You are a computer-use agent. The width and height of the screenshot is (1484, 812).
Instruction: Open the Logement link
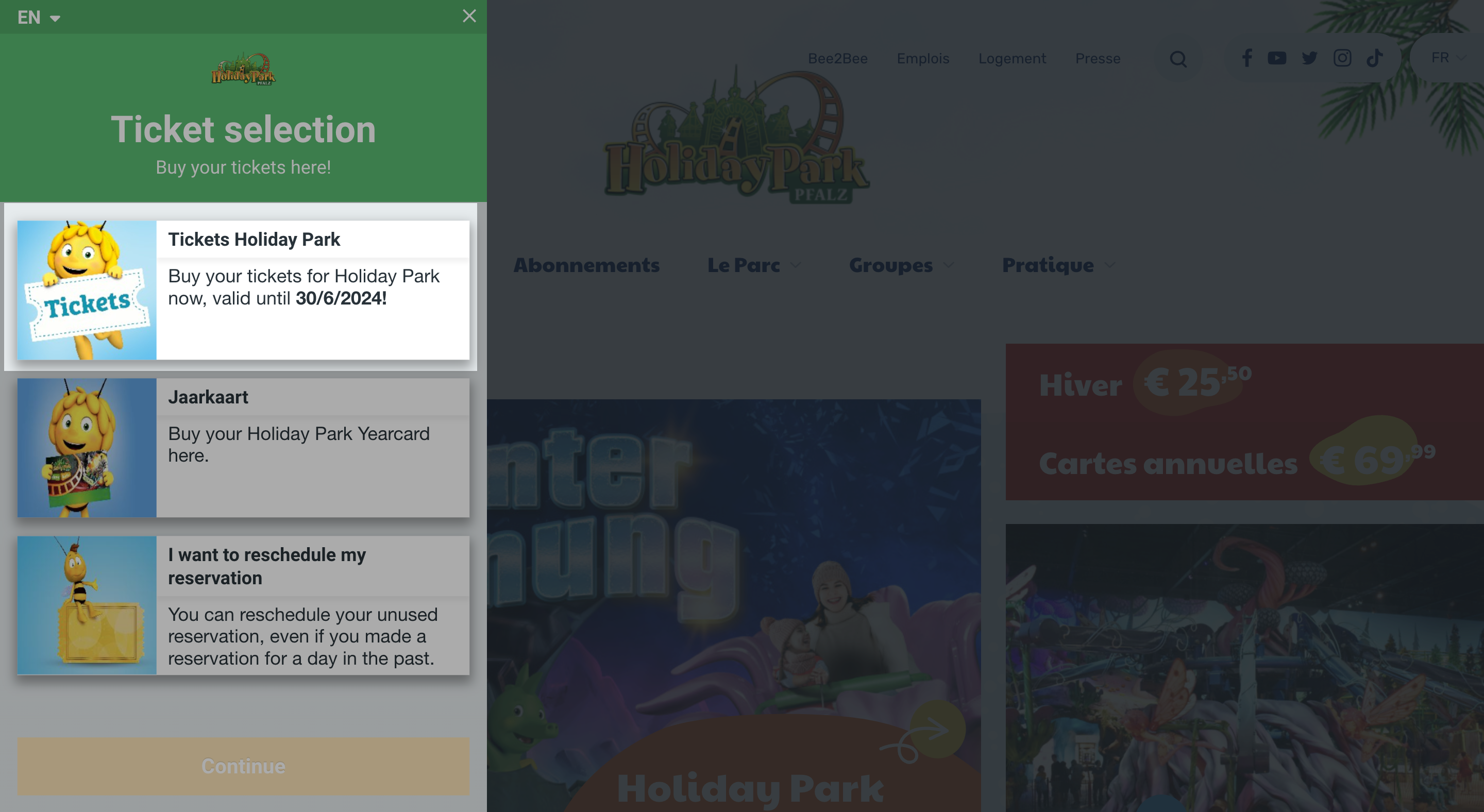tap(1012, 58)
